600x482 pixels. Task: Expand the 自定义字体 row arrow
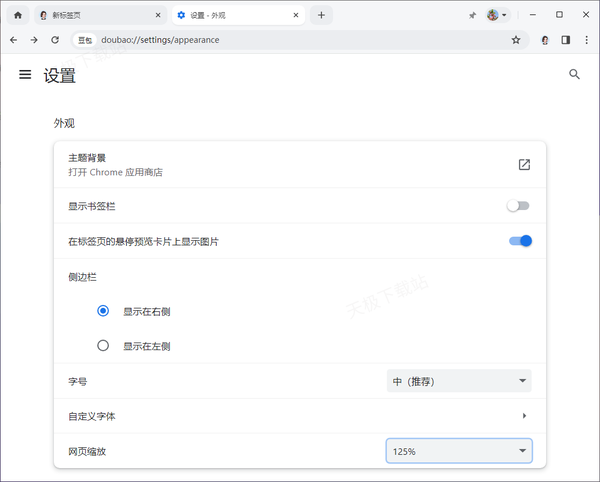coord(524,416)
